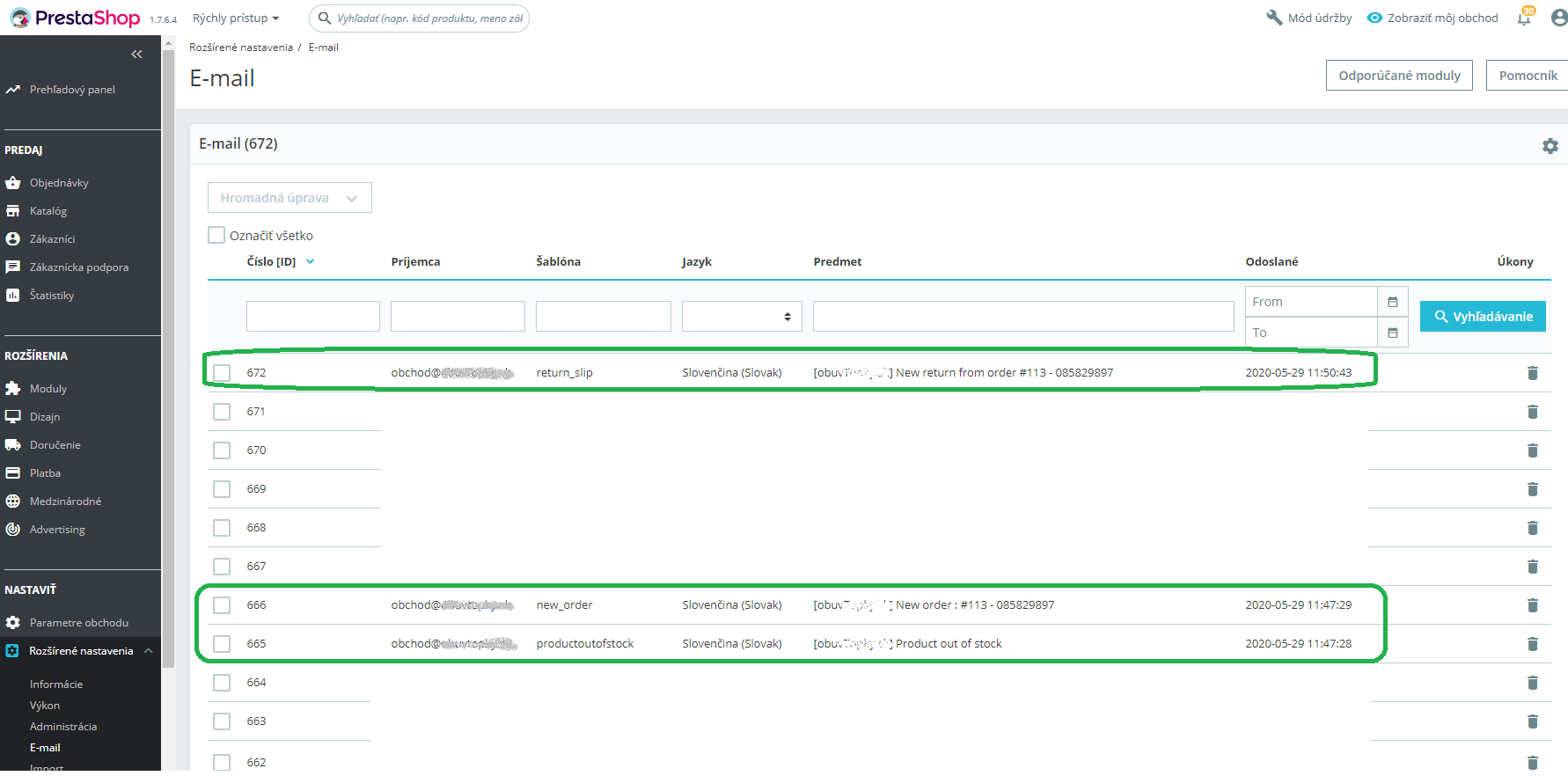Image resolution: width=1568 pixels, height=776 pixels.
Task: Select checkbox for email 668
Action: click(x=222, y=528)
